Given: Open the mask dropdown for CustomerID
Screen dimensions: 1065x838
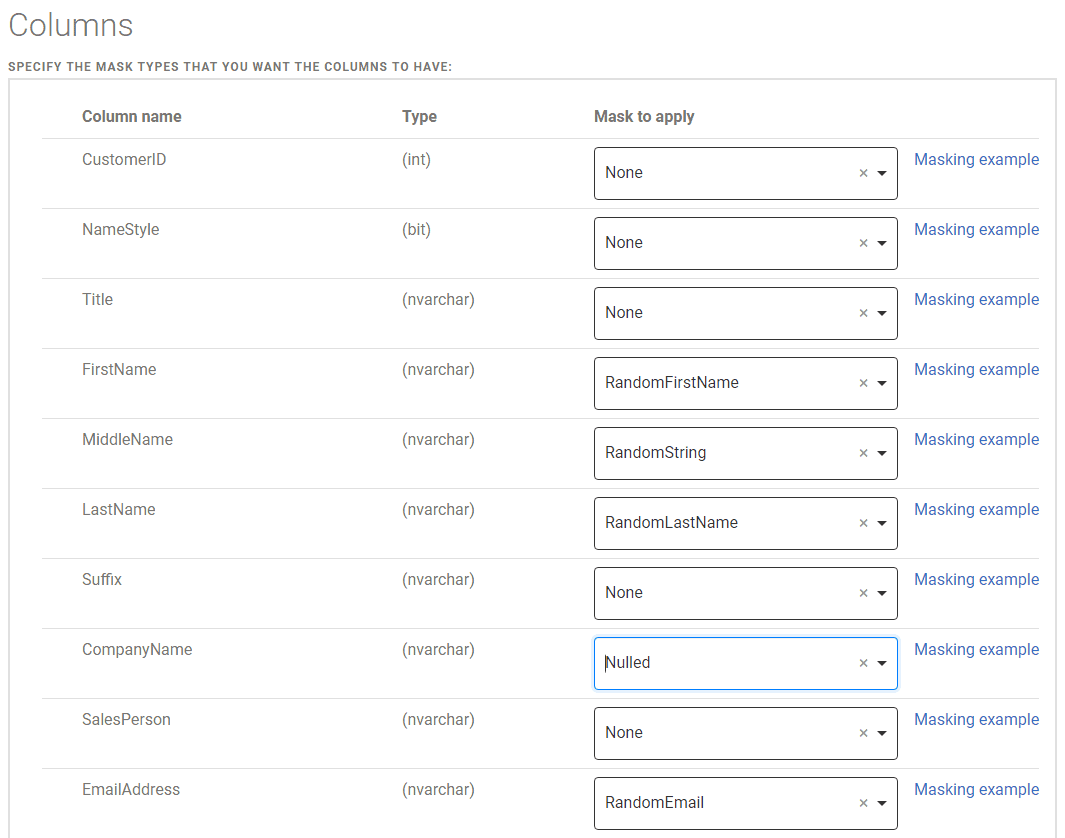Looking at the screenshot, I should (881, 173).
